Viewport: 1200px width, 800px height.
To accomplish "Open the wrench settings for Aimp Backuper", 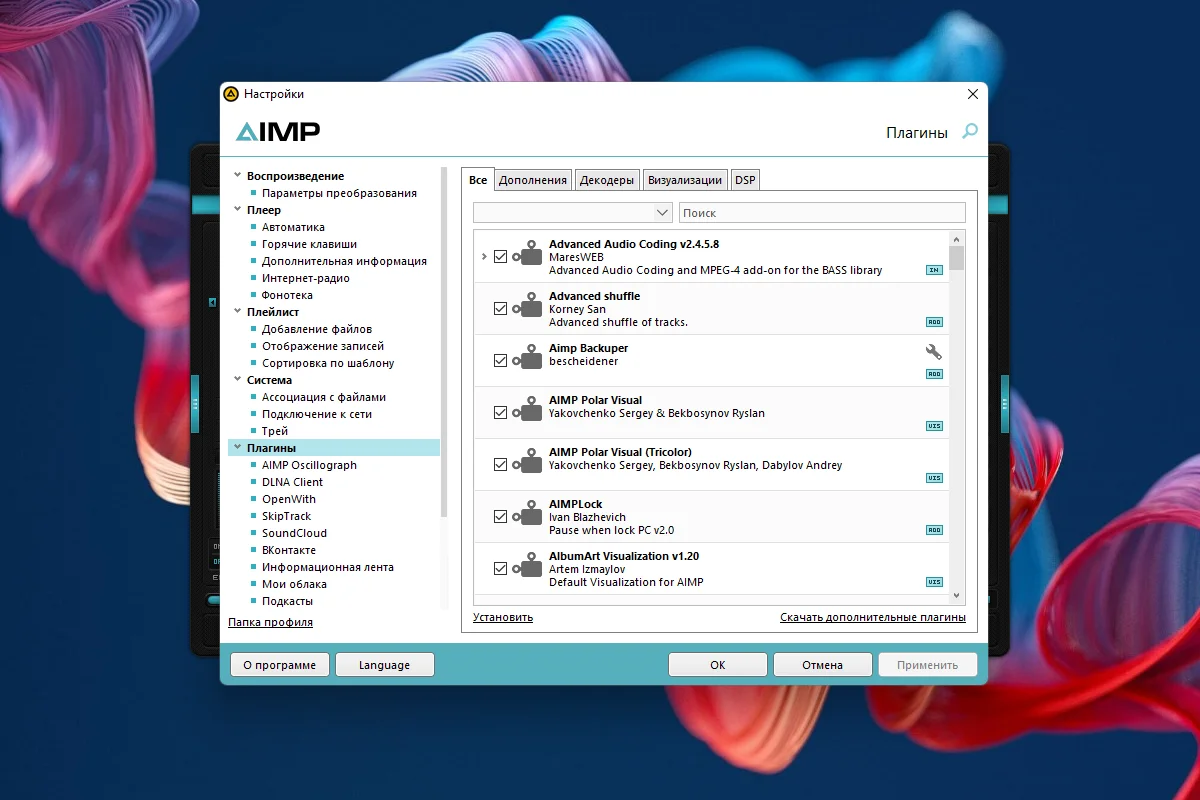I will (x=934, y=352).
